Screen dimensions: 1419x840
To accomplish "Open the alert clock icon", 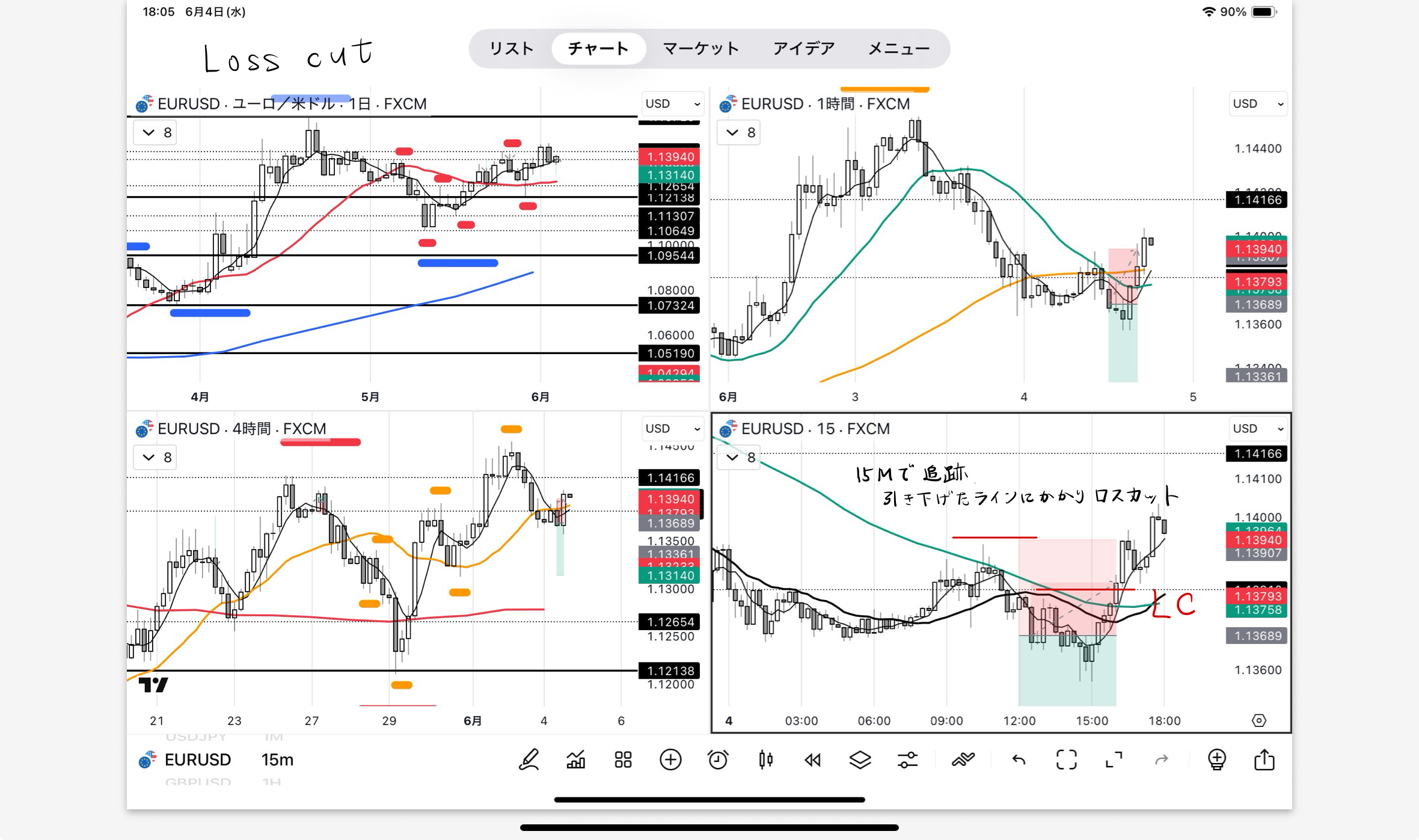I will tap(718, 759).
